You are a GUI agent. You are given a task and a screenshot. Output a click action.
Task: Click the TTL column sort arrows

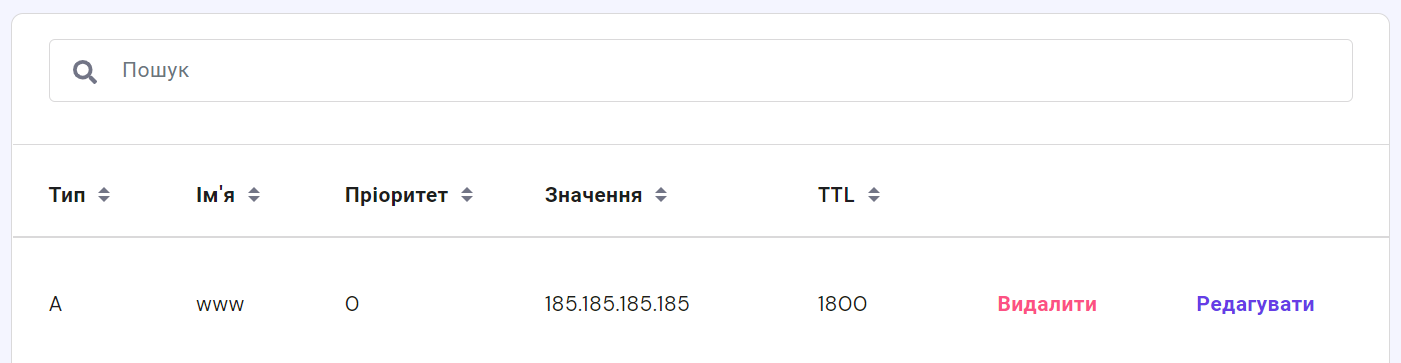[x=874, y=195]
